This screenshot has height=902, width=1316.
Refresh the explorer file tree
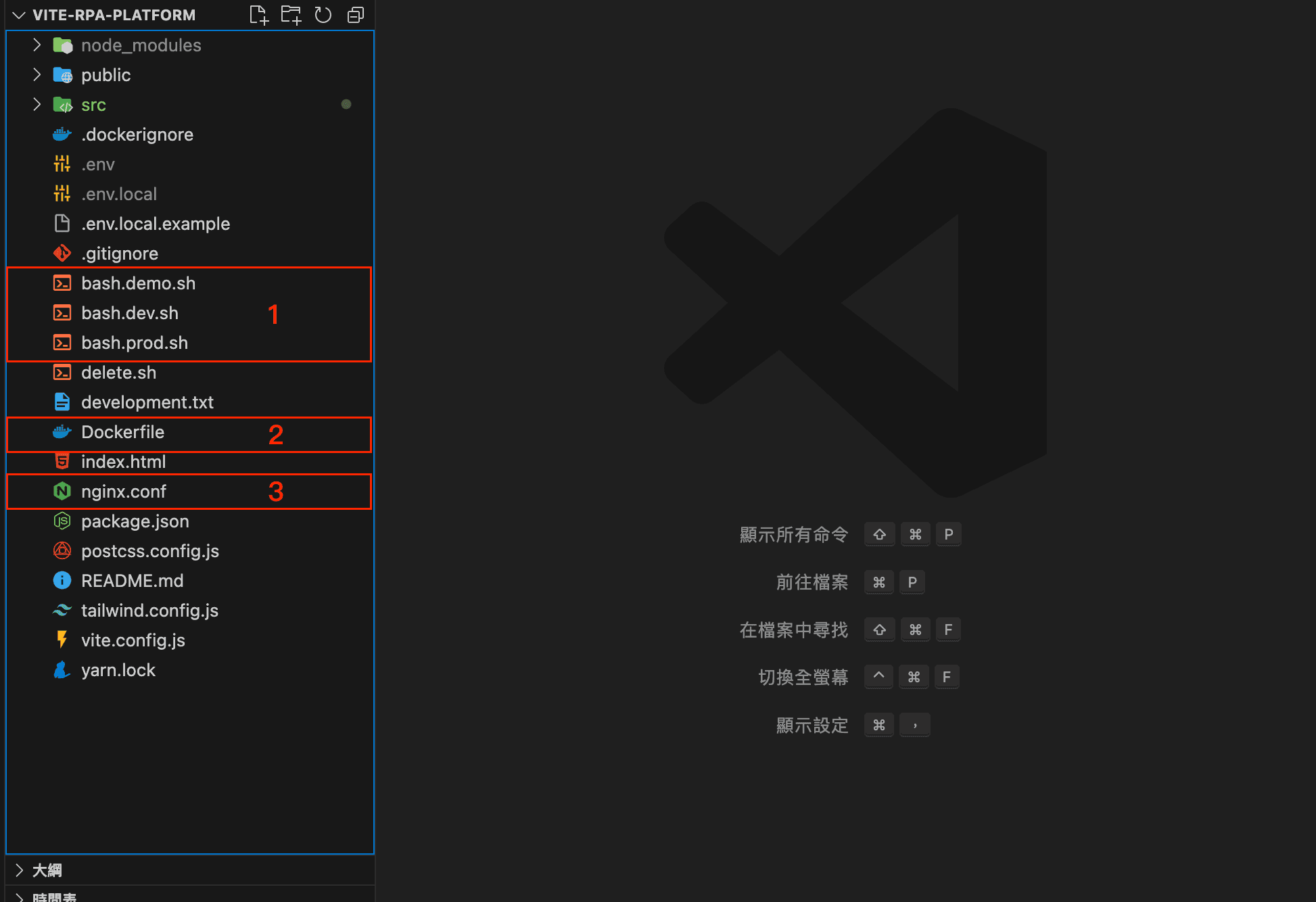point(323,15)
